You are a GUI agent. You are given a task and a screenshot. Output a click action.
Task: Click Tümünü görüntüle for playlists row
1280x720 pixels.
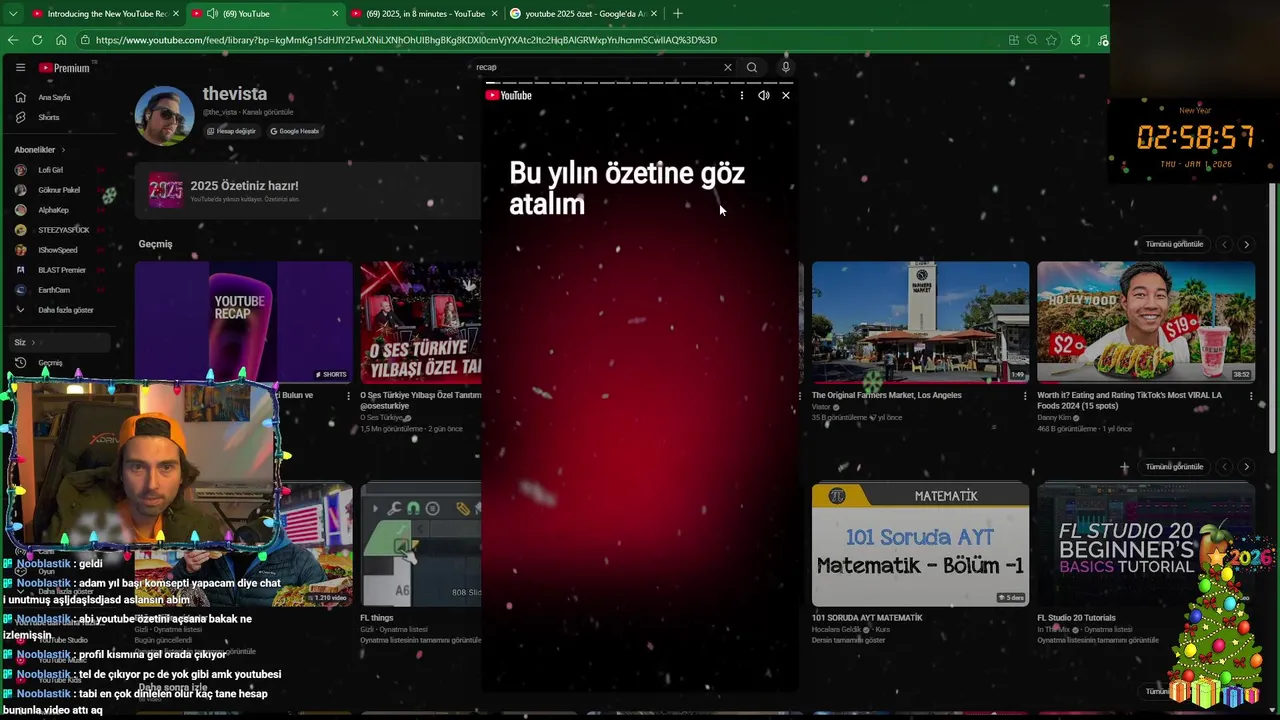[x=1174, y=466]
